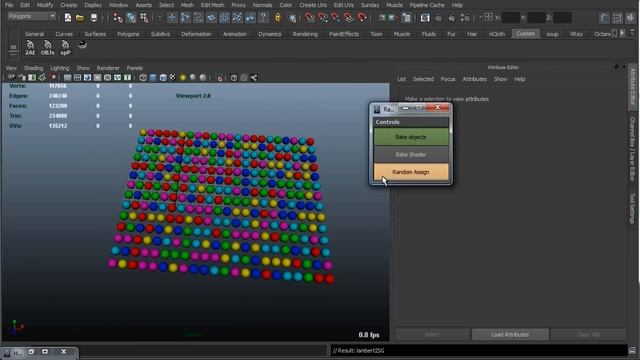Screen dimensions: 640x360
Task: Click the Bake Shader button
Action: (x=411, y=155)
